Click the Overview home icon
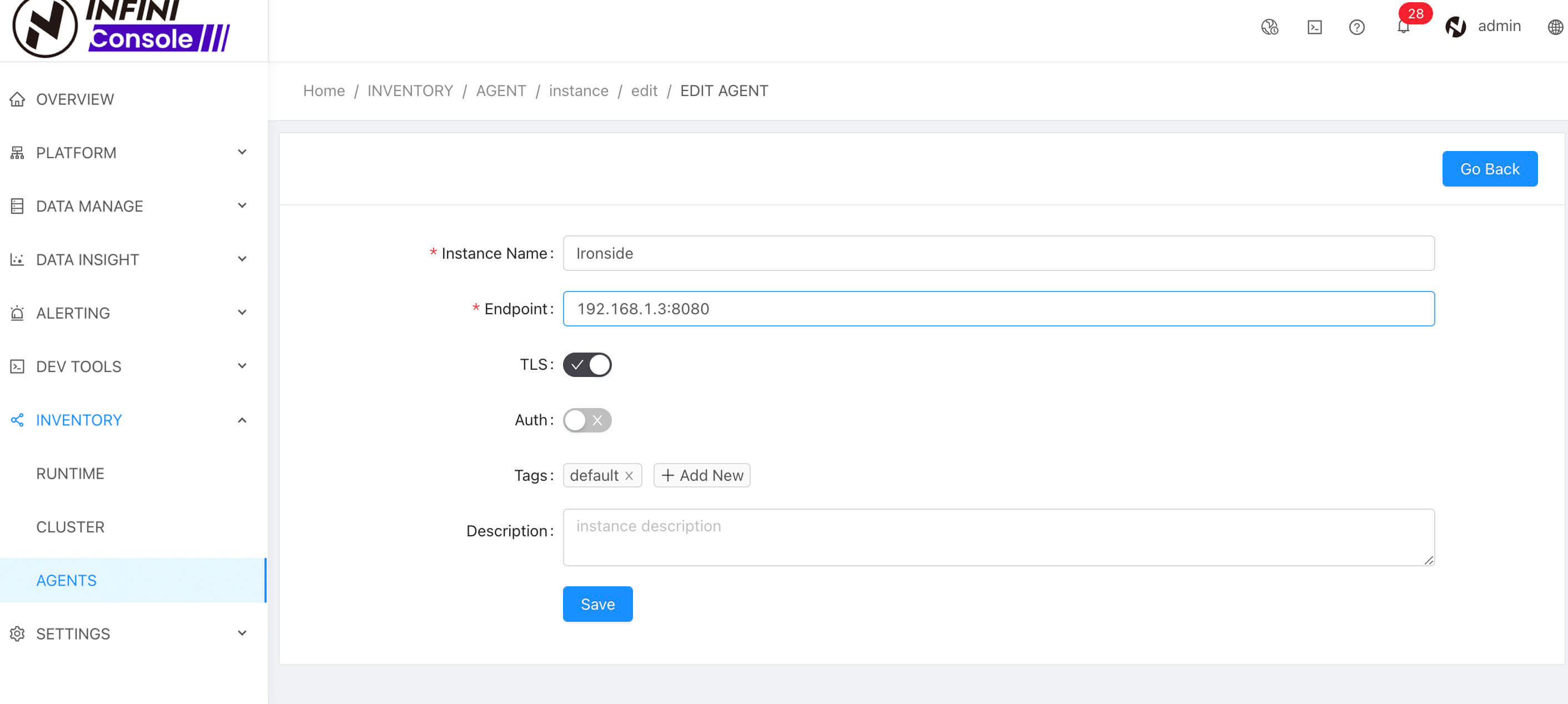The image size is (1568, 704). click(x=17, y=99)
